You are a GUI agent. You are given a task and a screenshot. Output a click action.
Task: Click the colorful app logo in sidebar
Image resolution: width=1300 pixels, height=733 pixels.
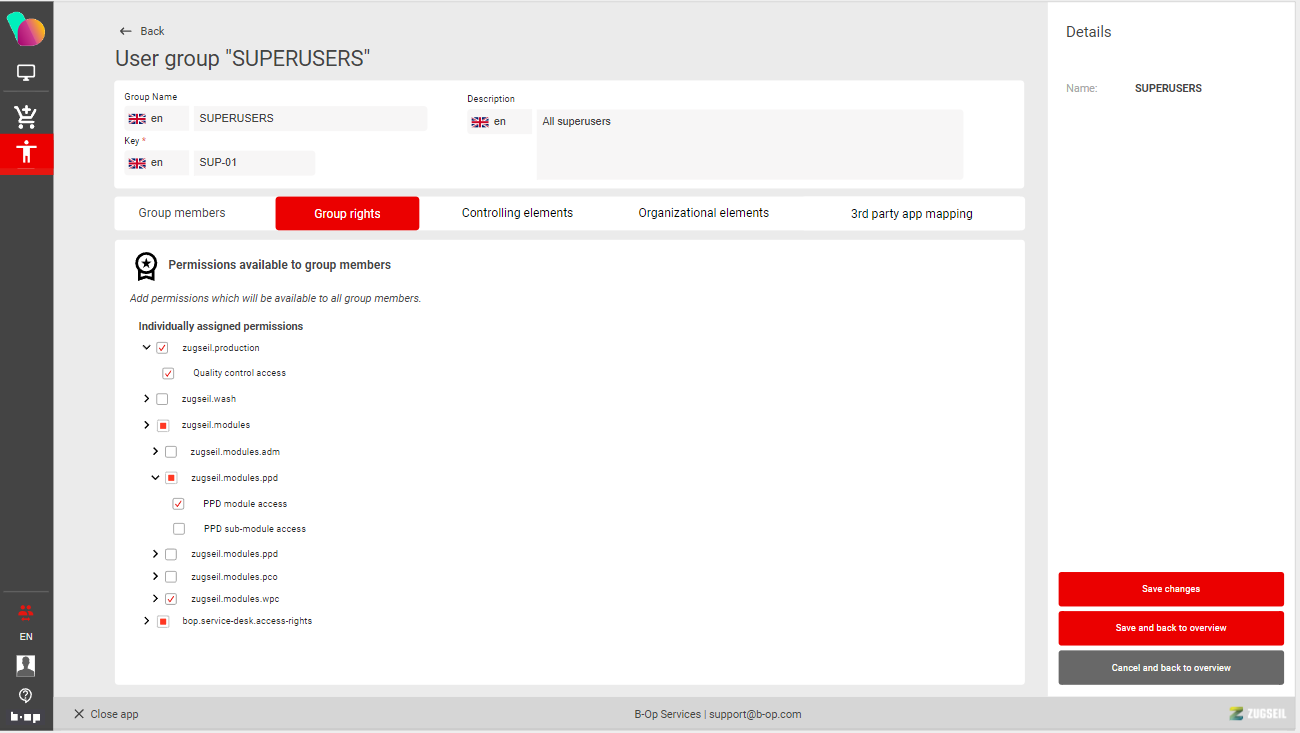point(26,30)
